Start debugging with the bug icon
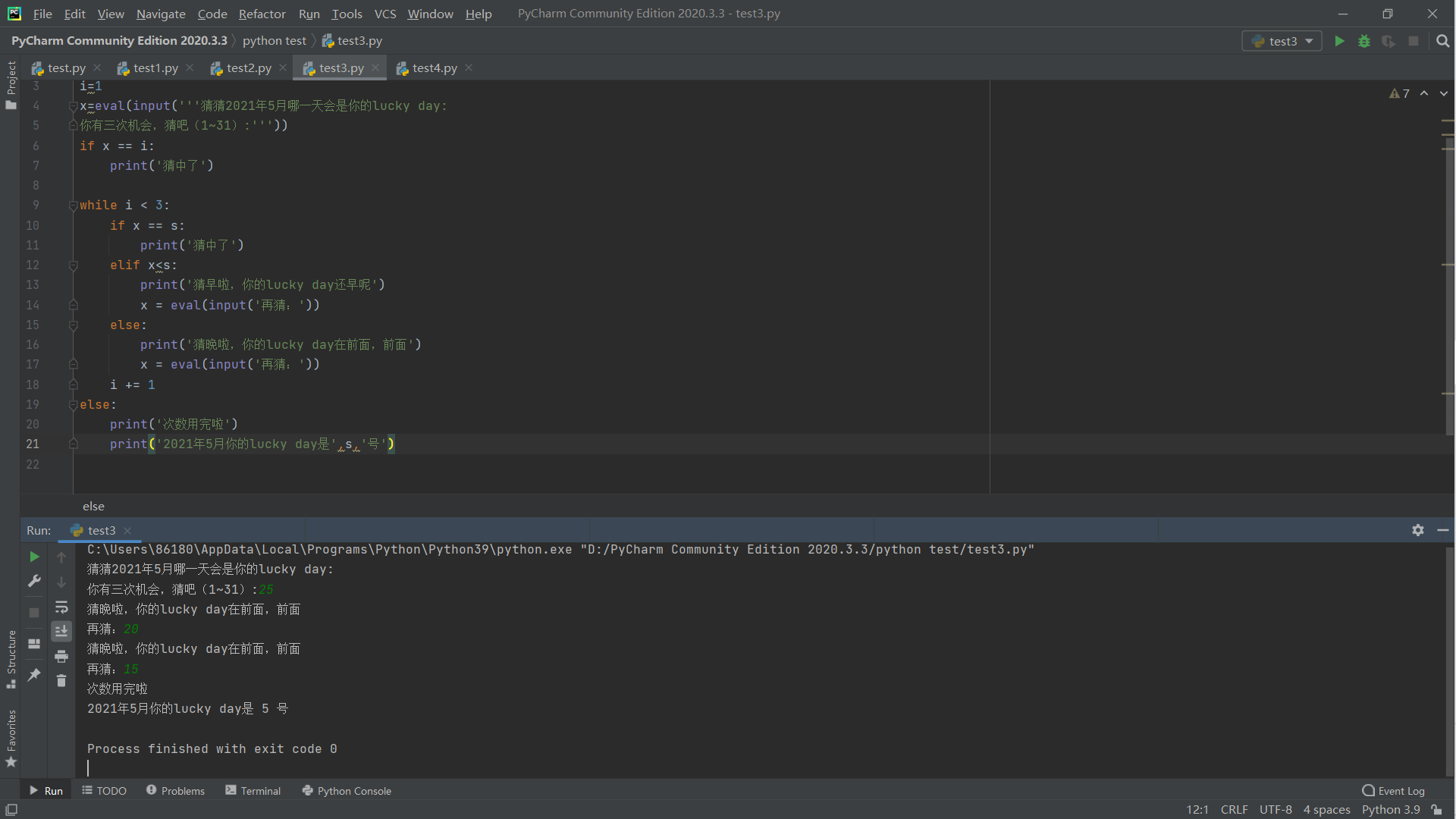 pos(1363,41)
